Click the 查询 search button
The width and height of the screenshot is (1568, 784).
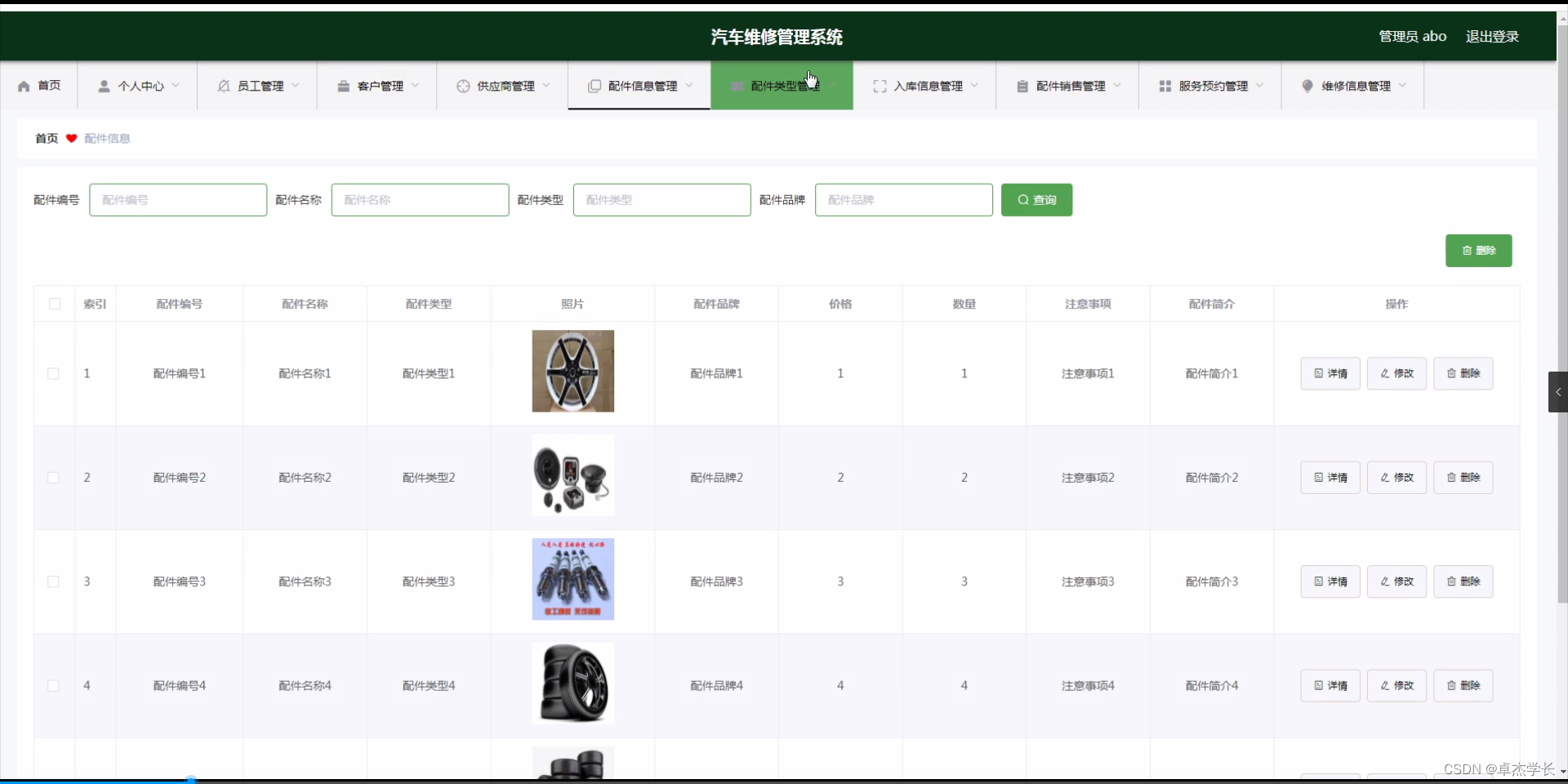click(1036, 199)
